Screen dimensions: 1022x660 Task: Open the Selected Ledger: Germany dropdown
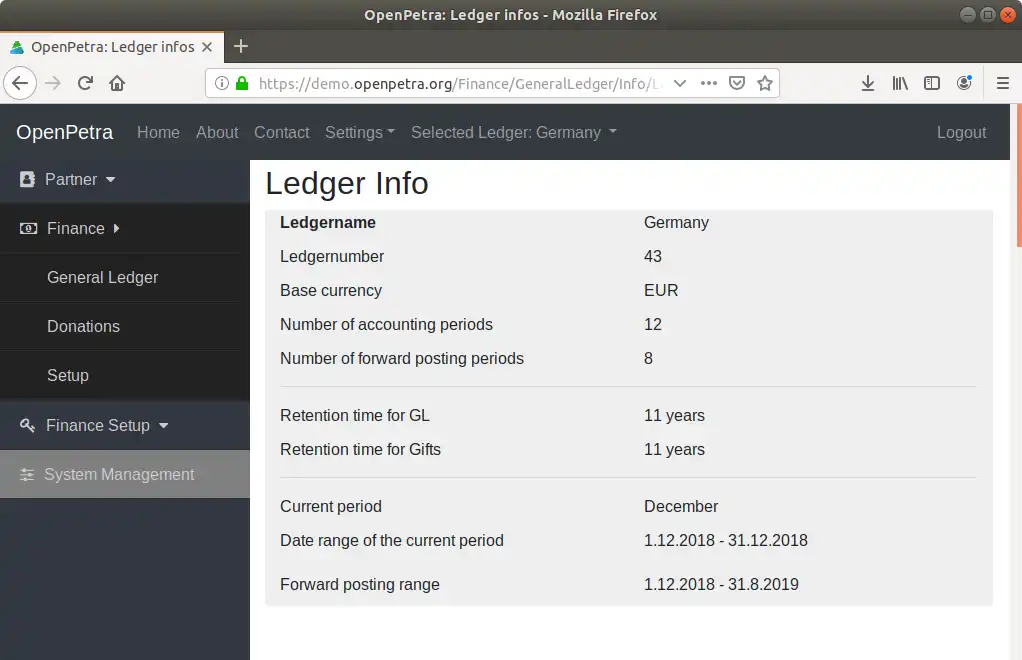point(513,133)
